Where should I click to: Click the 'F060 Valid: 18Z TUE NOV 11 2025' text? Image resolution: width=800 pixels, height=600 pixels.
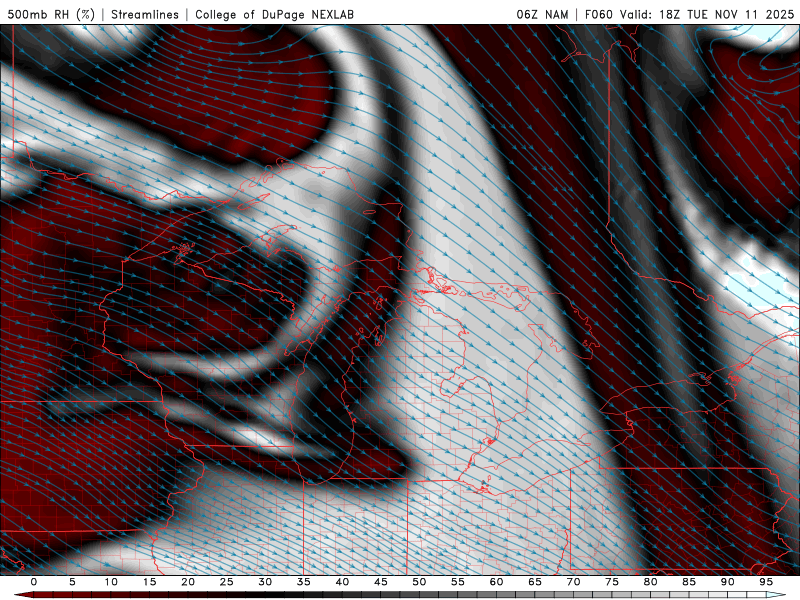pos(689,14)
